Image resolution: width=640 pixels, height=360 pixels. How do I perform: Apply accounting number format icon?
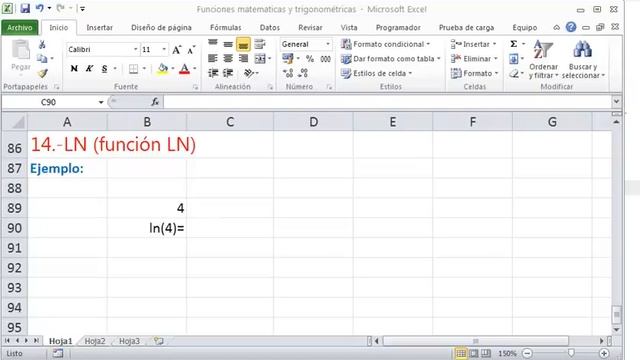point(288,59)
